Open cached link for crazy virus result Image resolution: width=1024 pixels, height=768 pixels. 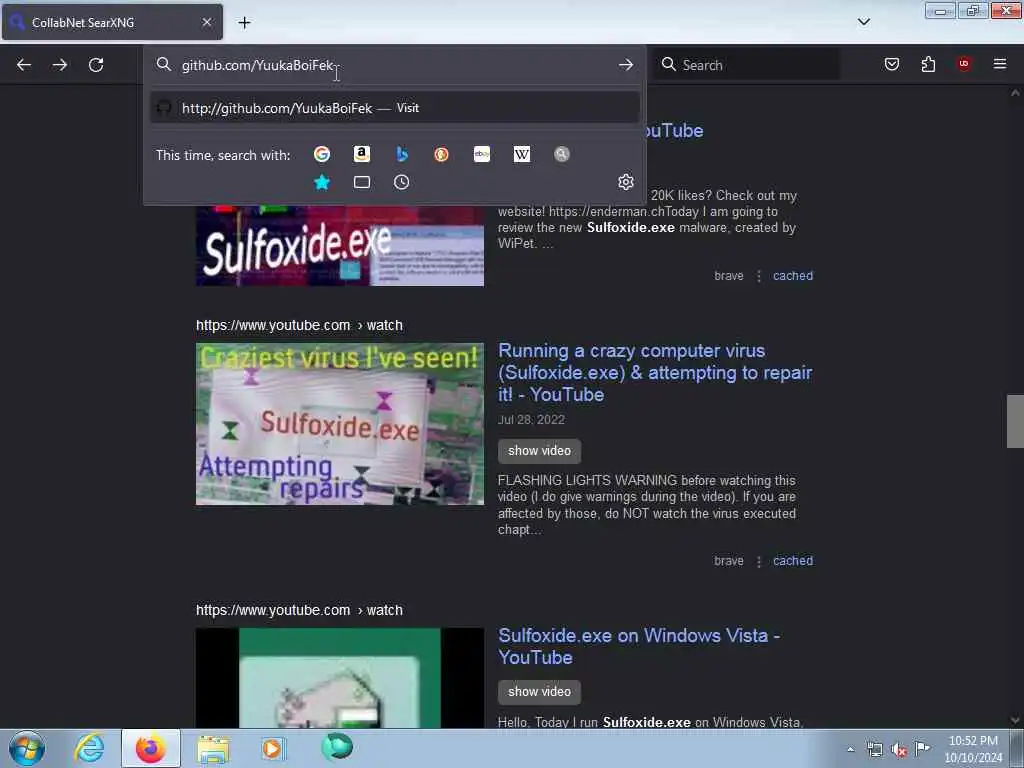tap(793, 560)
